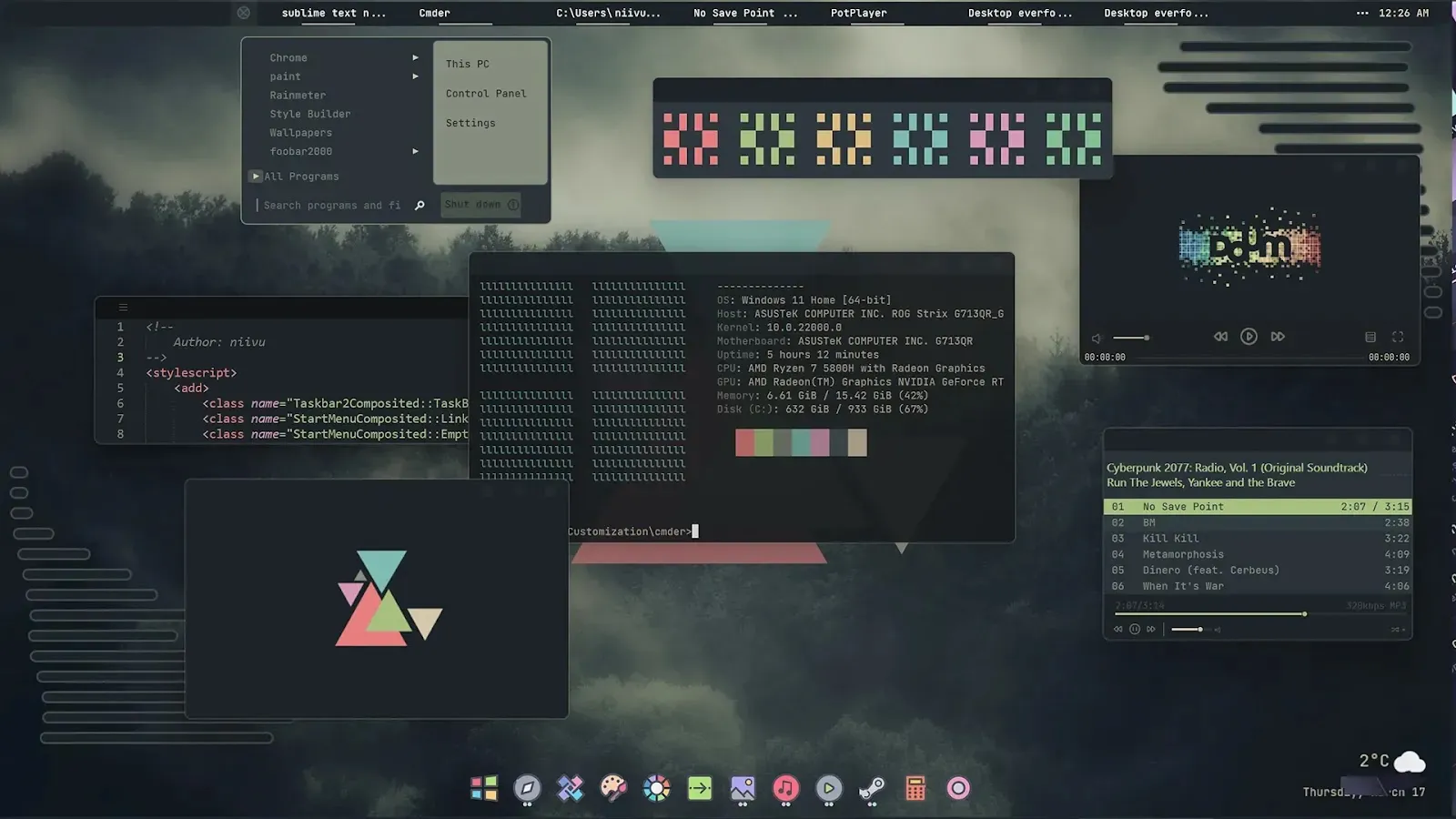1456x819 pixels.
Task: Switch to PotPlayer taskbar item
Action: coord(858,13)
